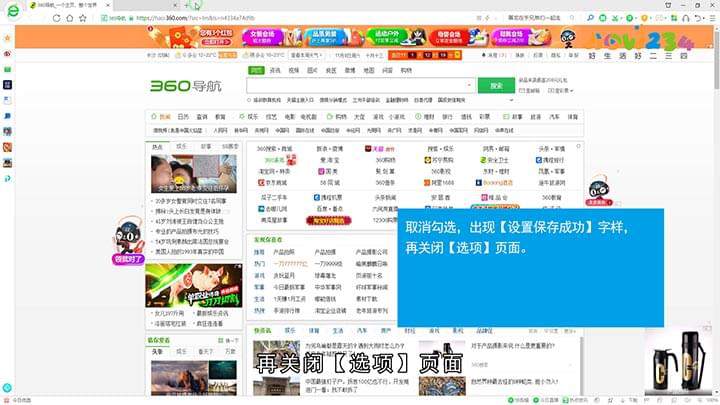Image resolution: width=720 pixels, height=405 pixels.
Task: Open a new tab with the plus button
Action: pyautogui.click(x=186, y=6)
